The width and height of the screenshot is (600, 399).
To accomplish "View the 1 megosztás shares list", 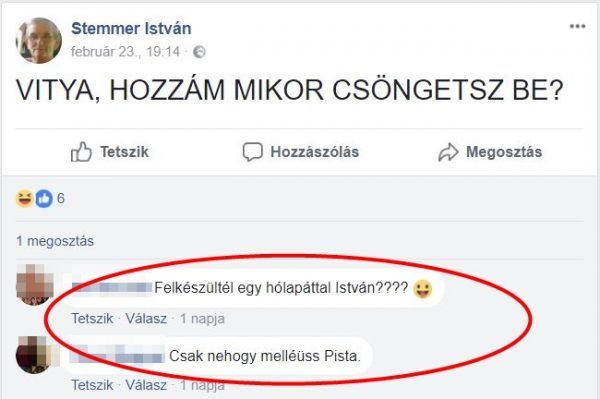I will click(x=55, y=241).
